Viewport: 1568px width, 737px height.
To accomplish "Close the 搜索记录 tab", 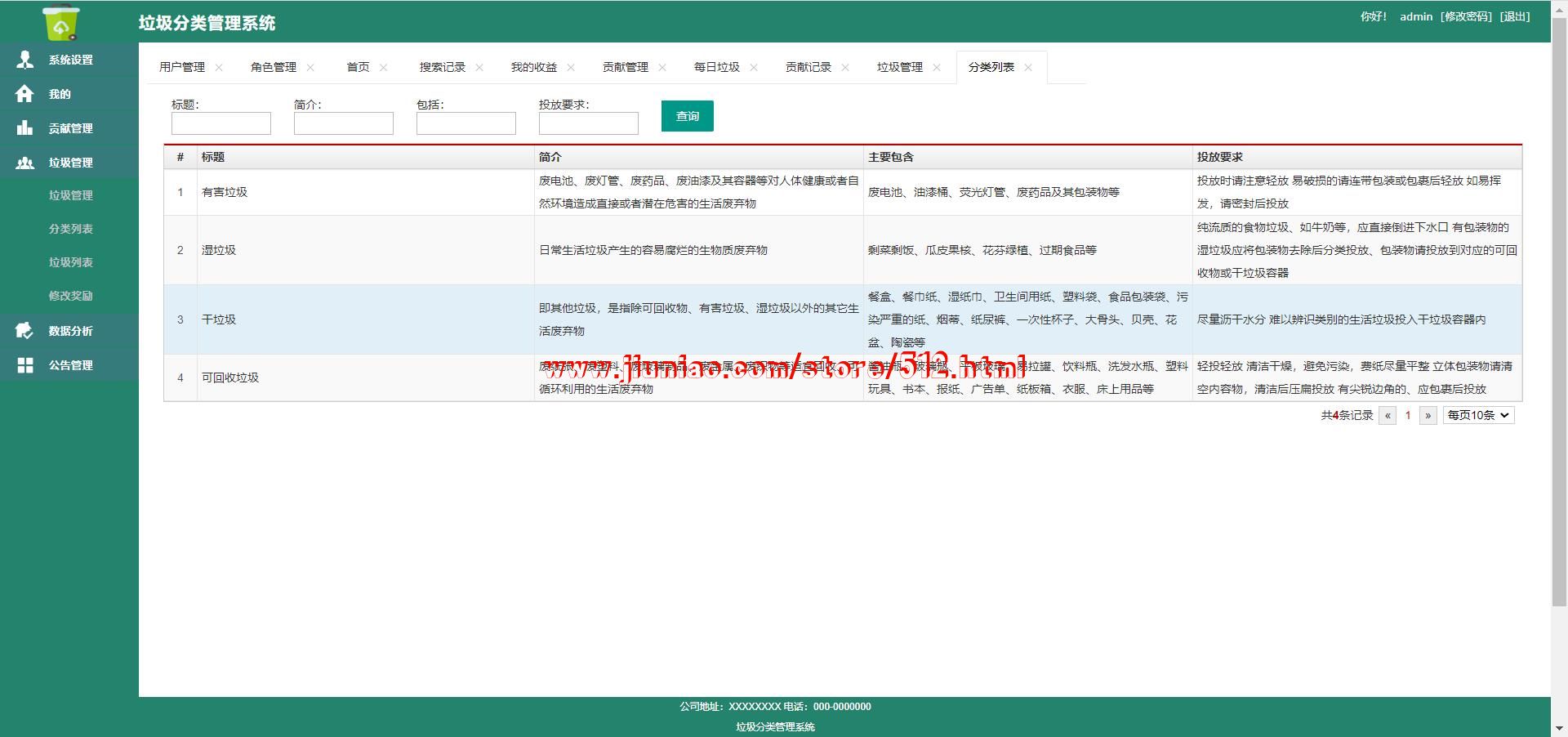I will (479, 68).
